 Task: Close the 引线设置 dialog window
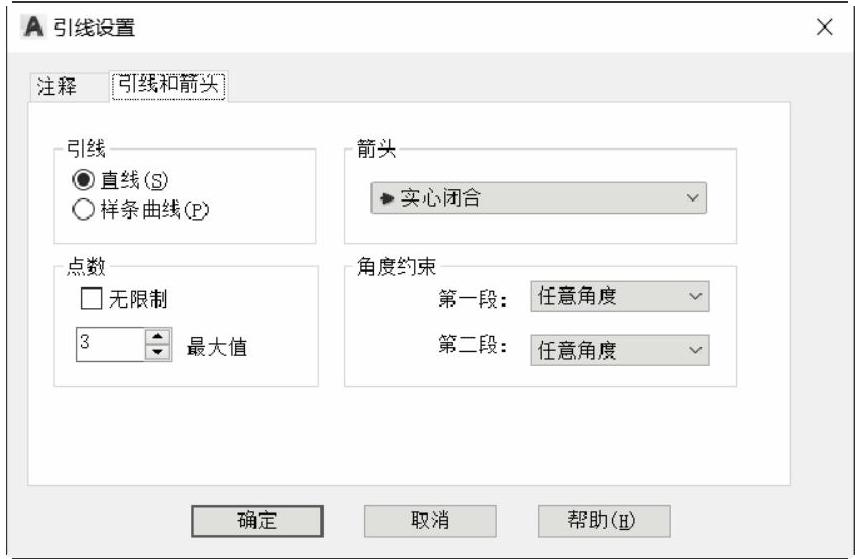click(x=824, y=27)
